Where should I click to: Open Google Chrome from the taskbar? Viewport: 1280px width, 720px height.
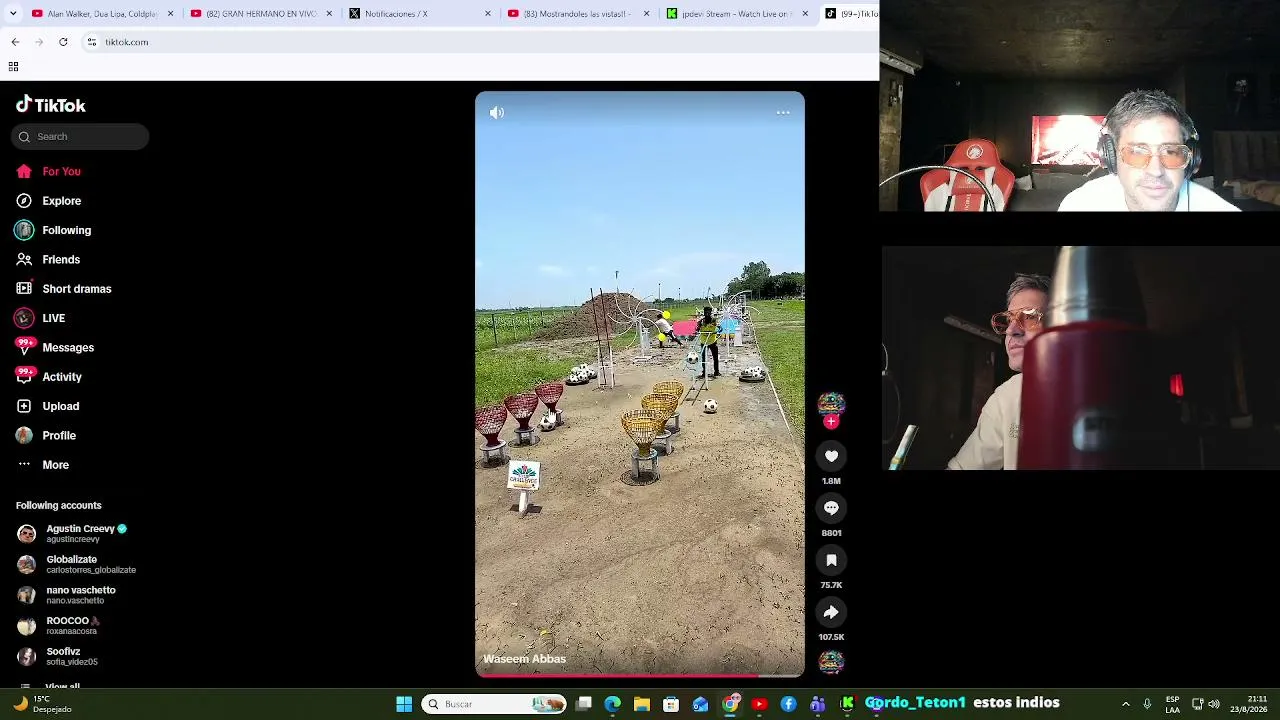731,704
